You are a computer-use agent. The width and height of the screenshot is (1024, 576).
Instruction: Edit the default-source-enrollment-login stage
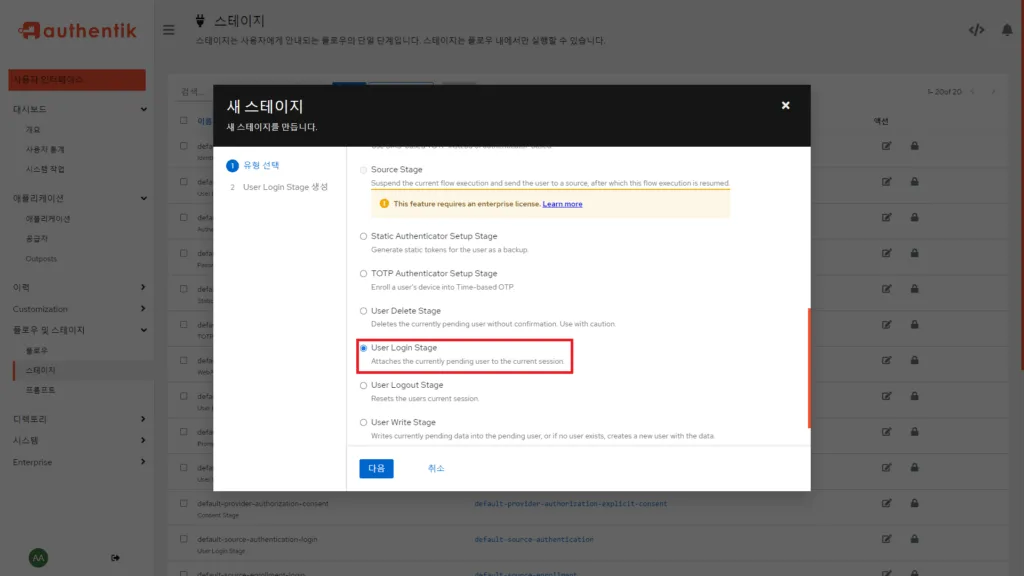click(x=886, y=572)
